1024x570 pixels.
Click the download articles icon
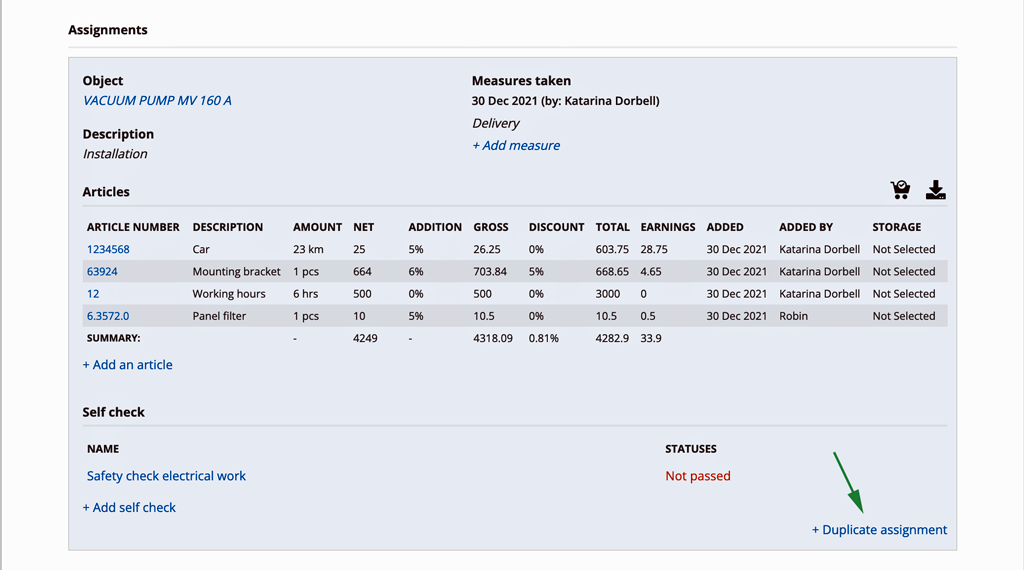pyautogui.click(x=935, y=189)
